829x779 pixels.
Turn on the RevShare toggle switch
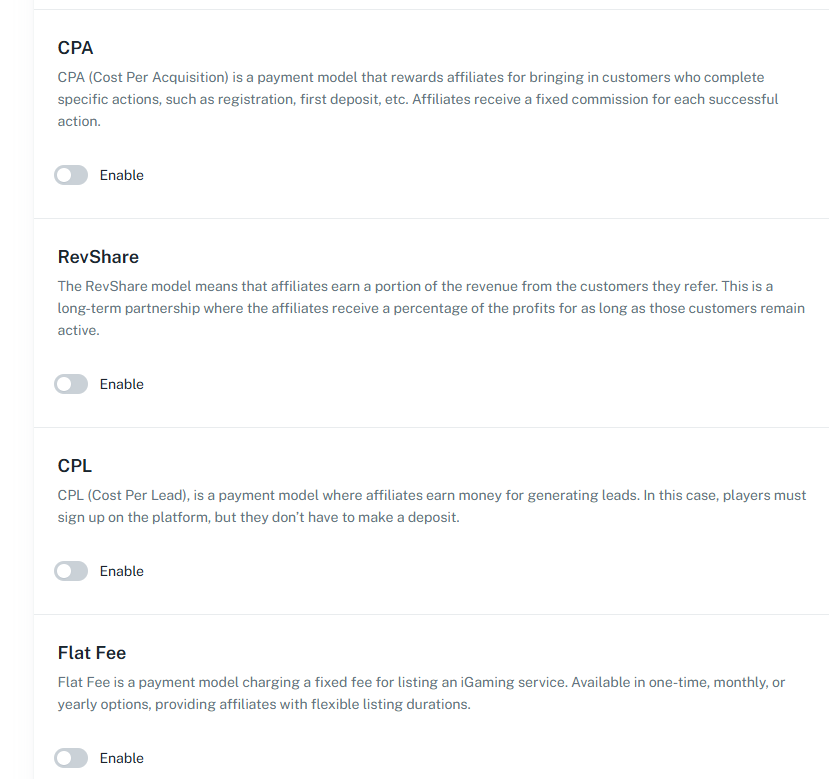(71, 385)
